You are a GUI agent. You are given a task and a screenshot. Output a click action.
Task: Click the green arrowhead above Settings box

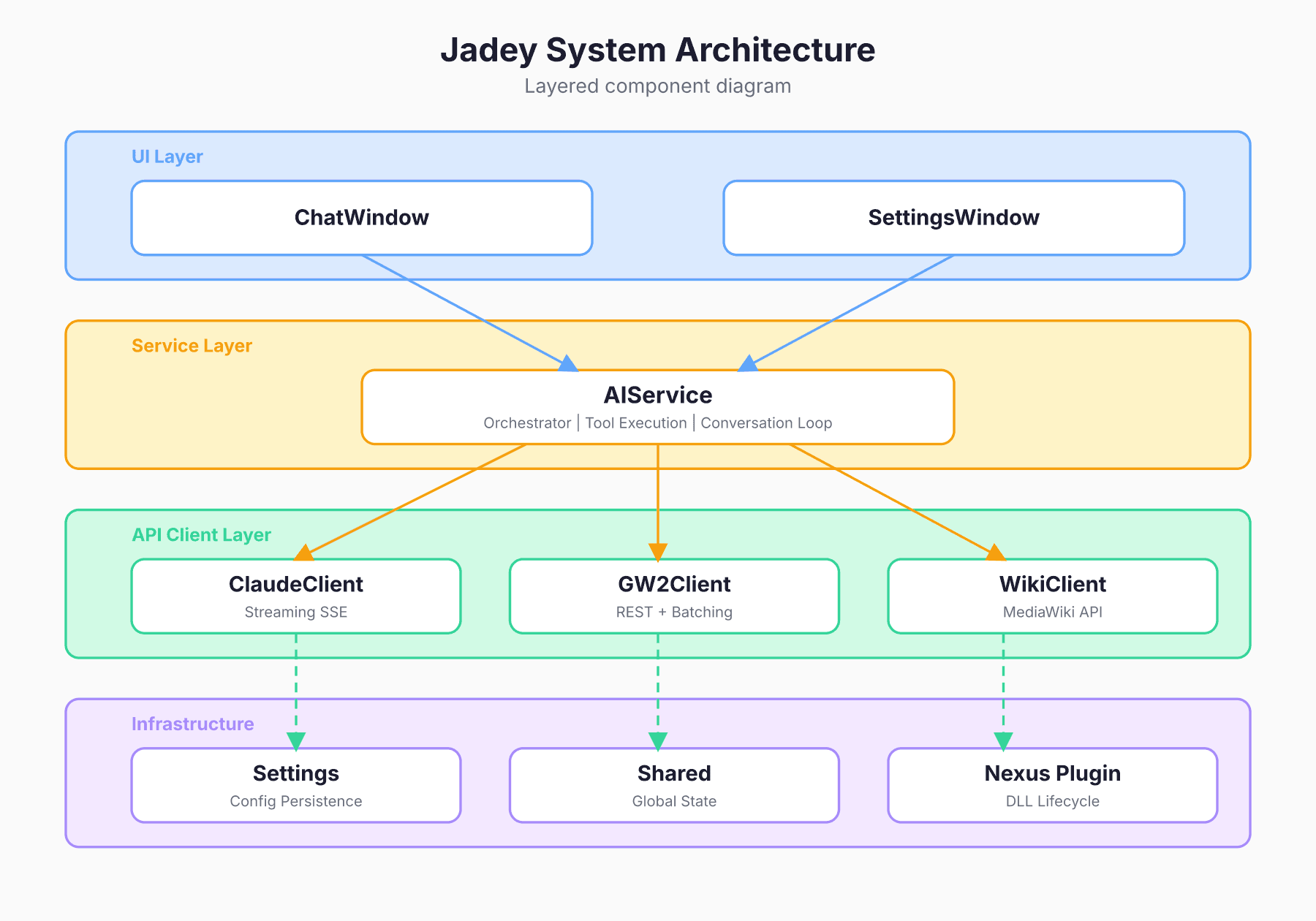point(296,741)
